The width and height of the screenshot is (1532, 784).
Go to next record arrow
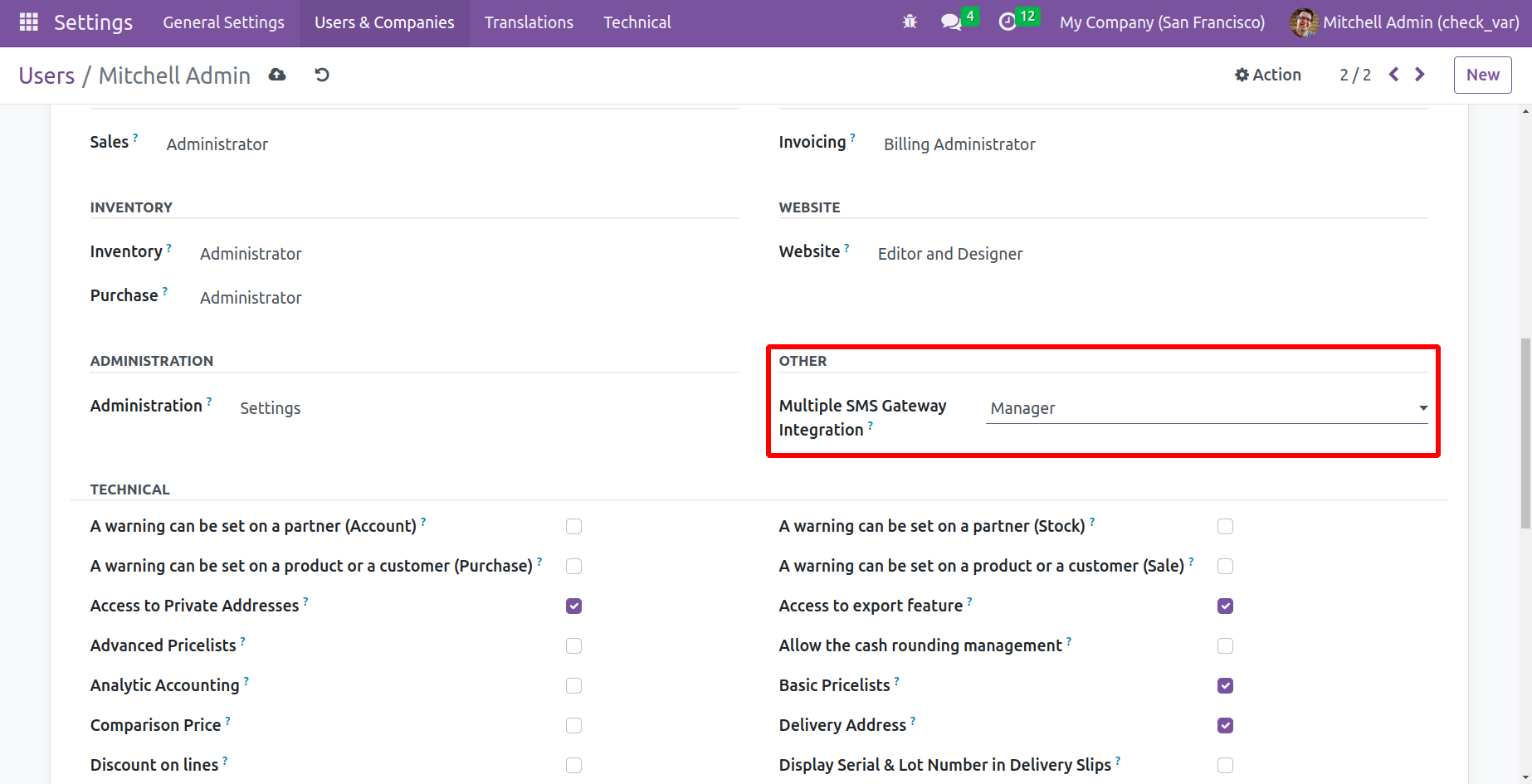click(1420, 75)
